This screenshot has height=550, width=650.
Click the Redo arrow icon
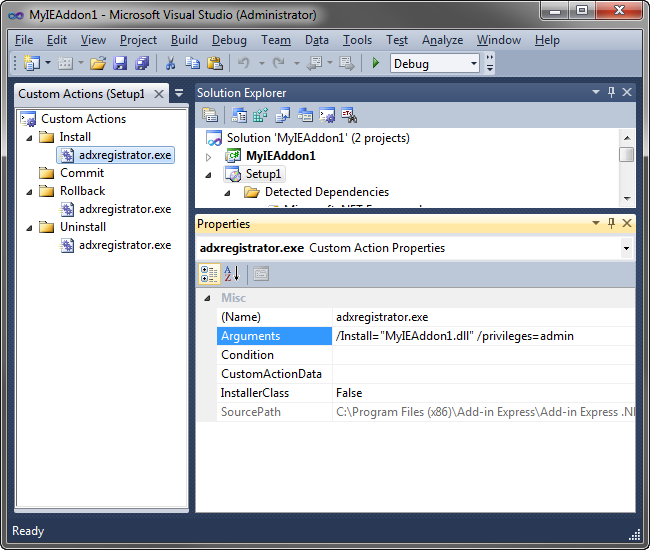279,63
